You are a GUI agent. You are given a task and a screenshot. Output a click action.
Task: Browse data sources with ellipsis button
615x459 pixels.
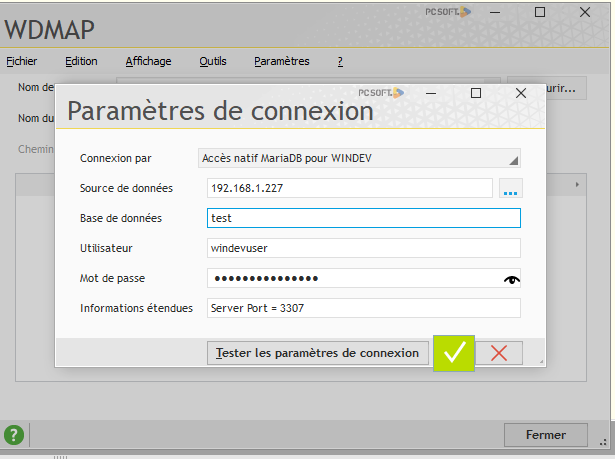pos(510,188)
